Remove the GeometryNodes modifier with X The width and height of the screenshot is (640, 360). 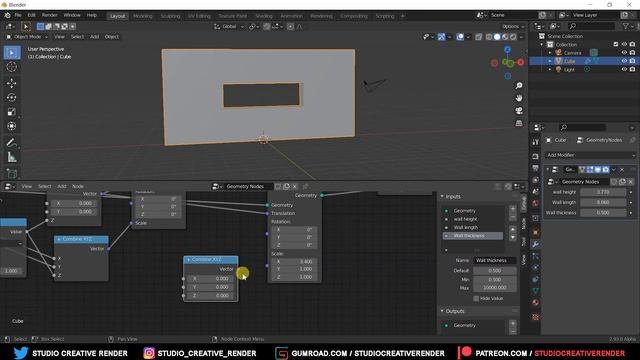click(622, 169)
